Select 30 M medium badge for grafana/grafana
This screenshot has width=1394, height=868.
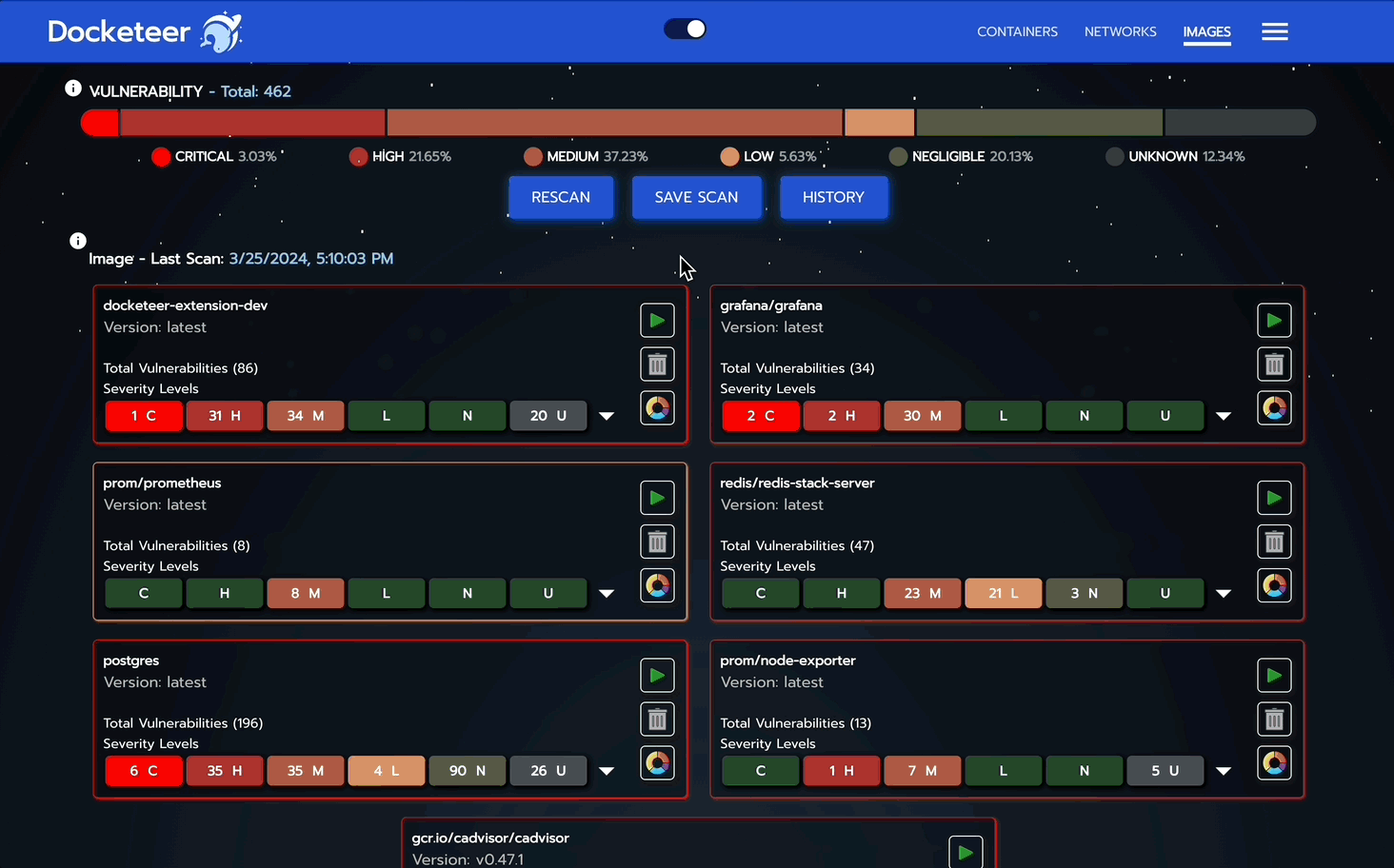[x=923, y=416]
